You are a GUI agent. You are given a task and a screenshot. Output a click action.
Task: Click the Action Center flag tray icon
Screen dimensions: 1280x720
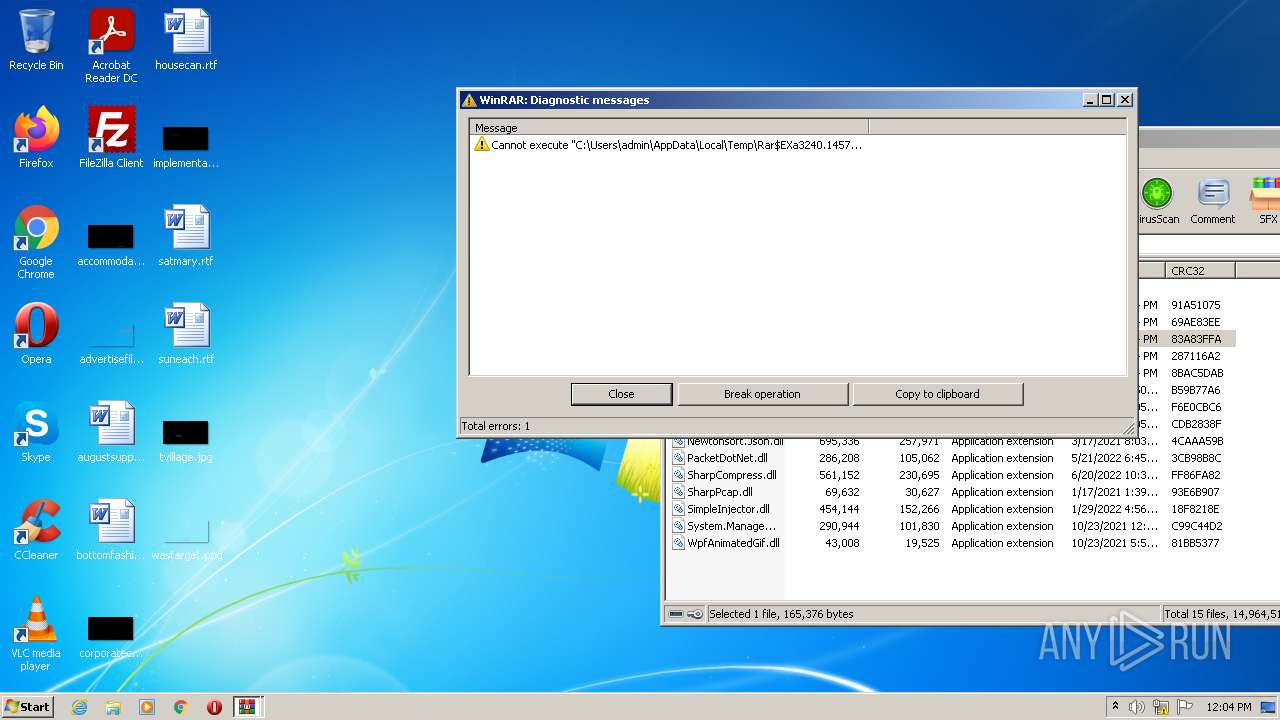tap(1183, 707)
